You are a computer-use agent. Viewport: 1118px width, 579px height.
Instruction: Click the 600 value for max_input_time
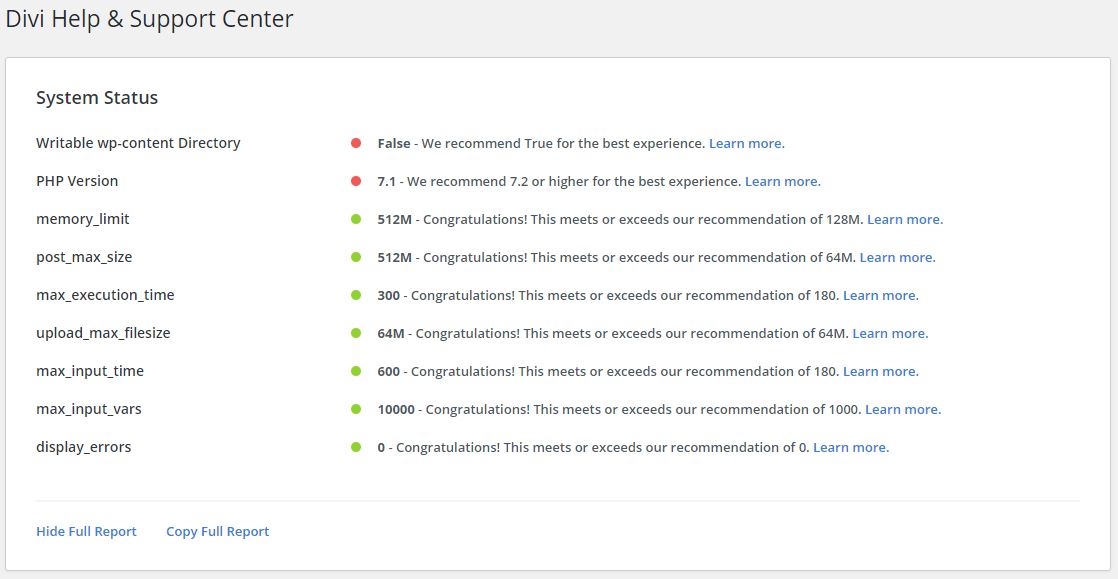tap(389, 372)
